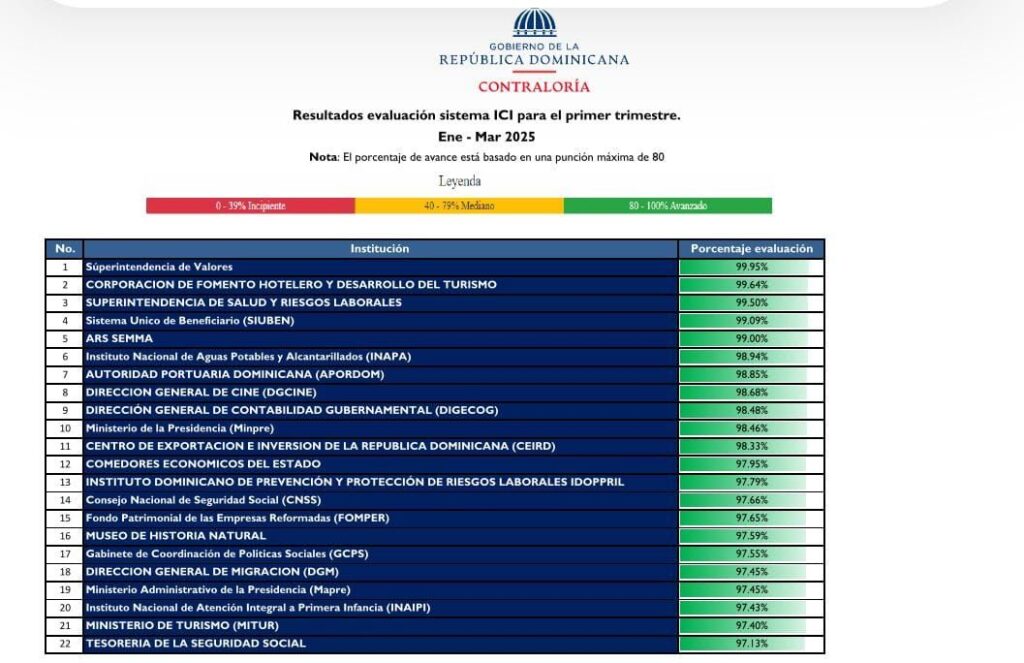Image resolution: width=1024 pixels, height=663 pixels.
Task: Click the 98.68% percentage cell
Action: pos(752,393)
